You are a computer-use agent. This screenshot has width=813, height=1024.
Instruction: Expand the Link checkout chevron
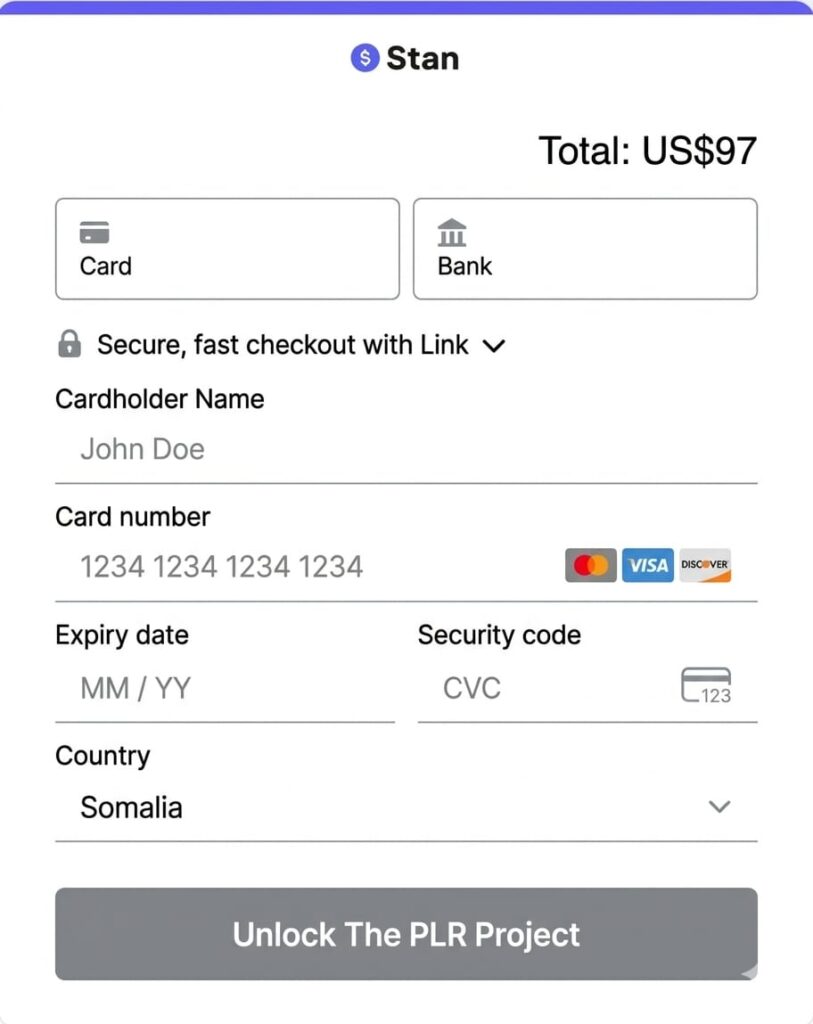point(494,346)
